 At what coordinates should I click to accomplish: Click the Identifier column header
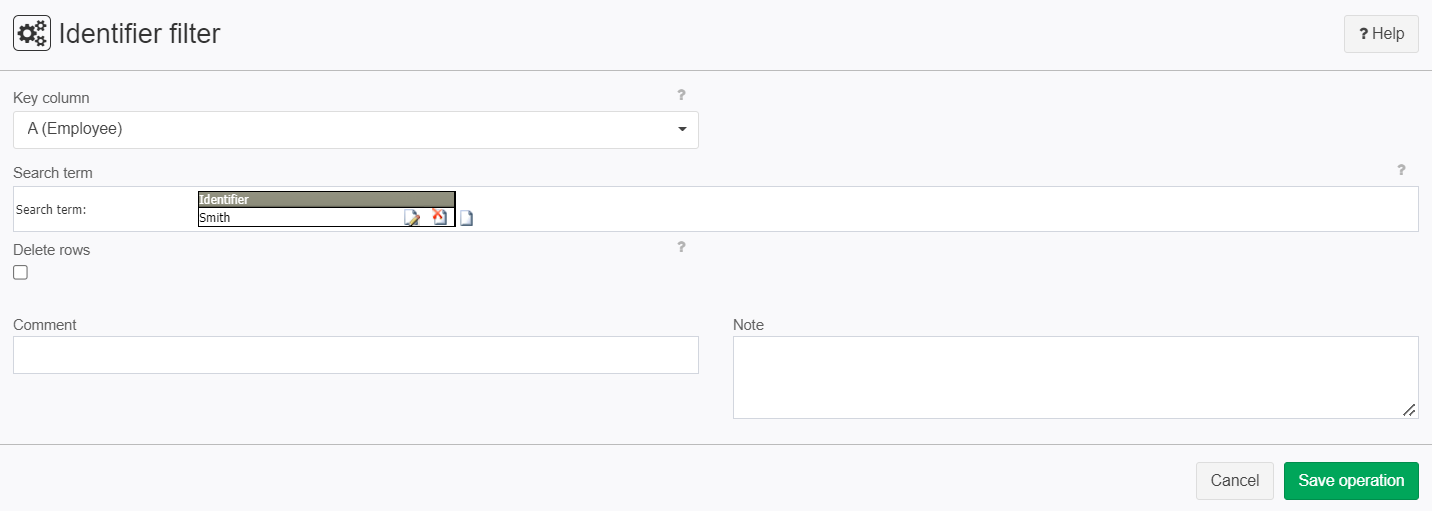point(326,199)
